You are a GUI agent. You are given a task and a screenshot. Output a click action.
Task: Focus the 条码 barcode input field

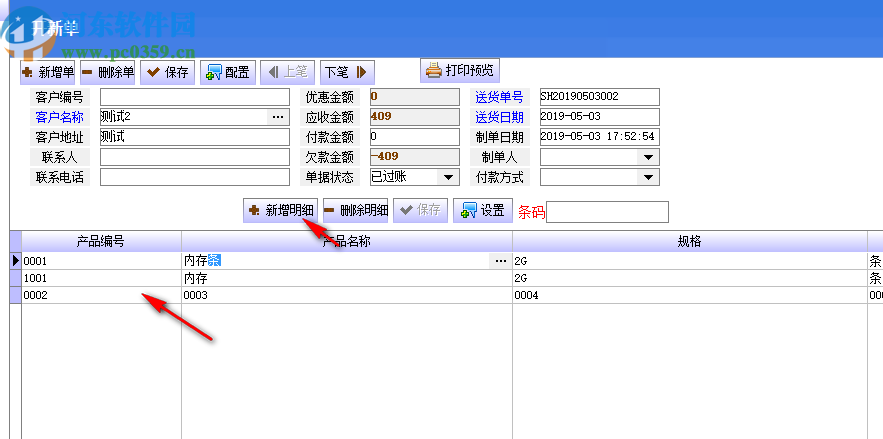coord(608,212)
